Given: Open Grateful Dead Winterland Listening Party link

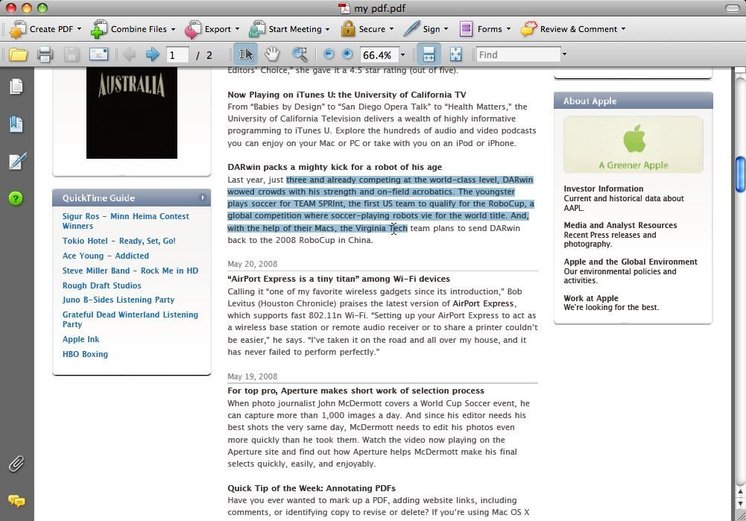Looking at the screenshot, I should 130,319.
